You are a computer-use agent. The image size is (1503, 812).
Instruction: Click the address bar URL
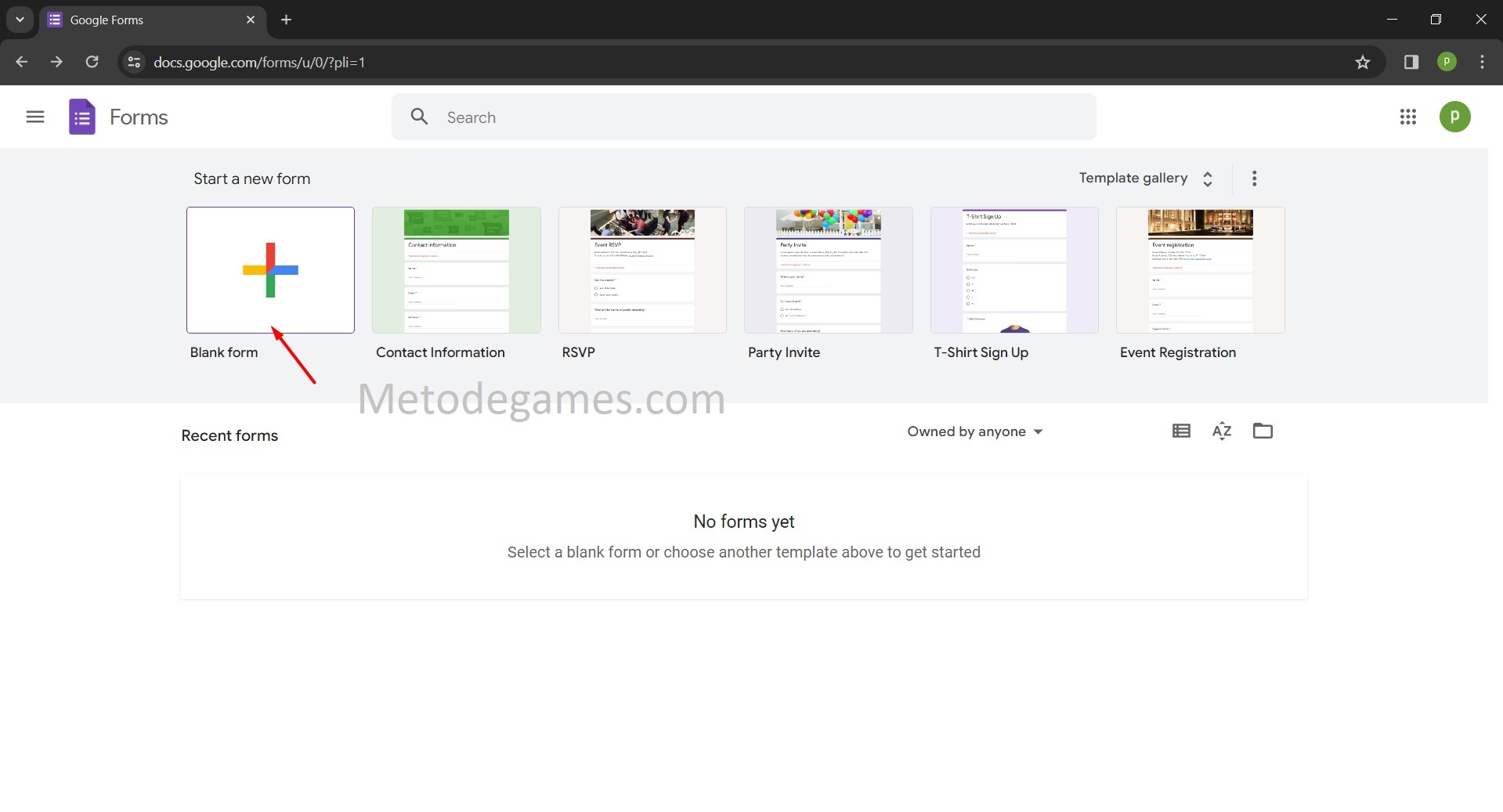click(x=259, y=62)
